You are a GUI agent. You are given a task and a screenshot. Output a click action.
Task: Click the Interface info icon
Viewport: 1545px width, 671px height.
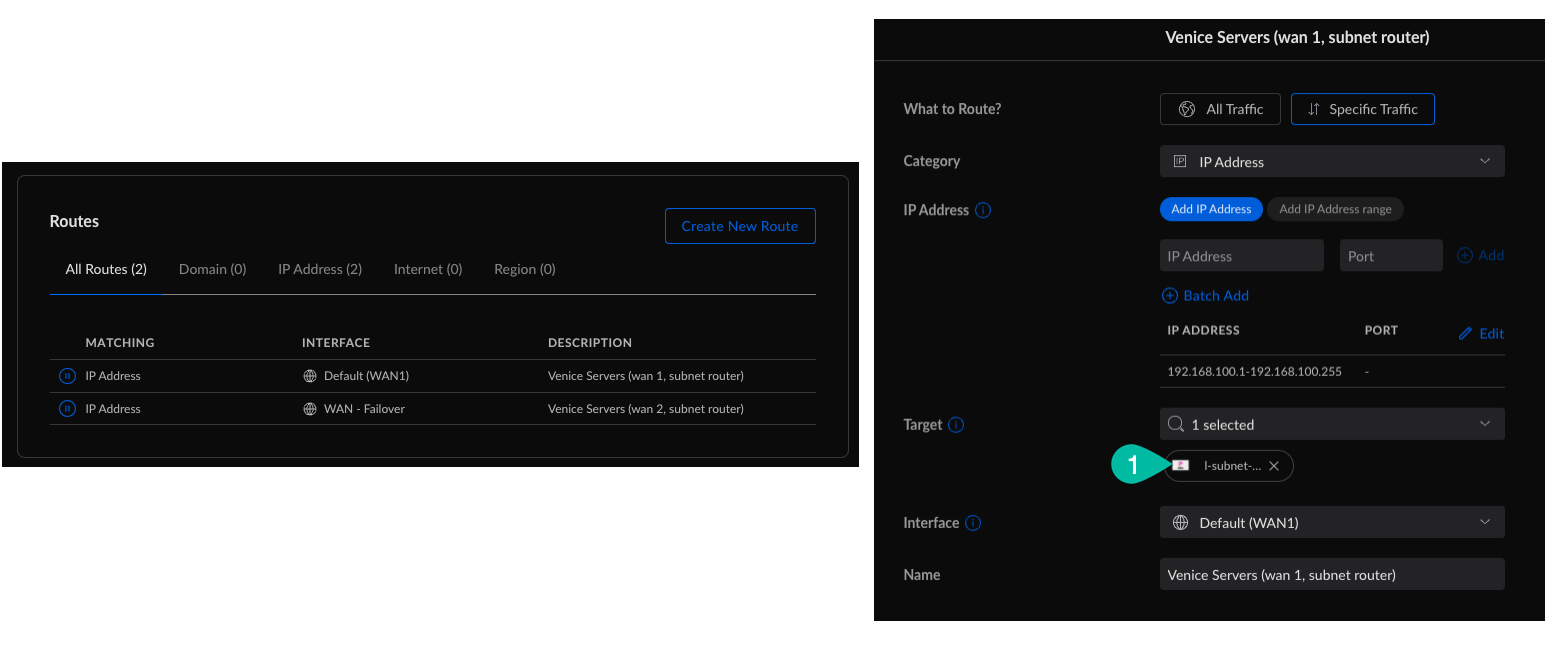pos(973,523)
